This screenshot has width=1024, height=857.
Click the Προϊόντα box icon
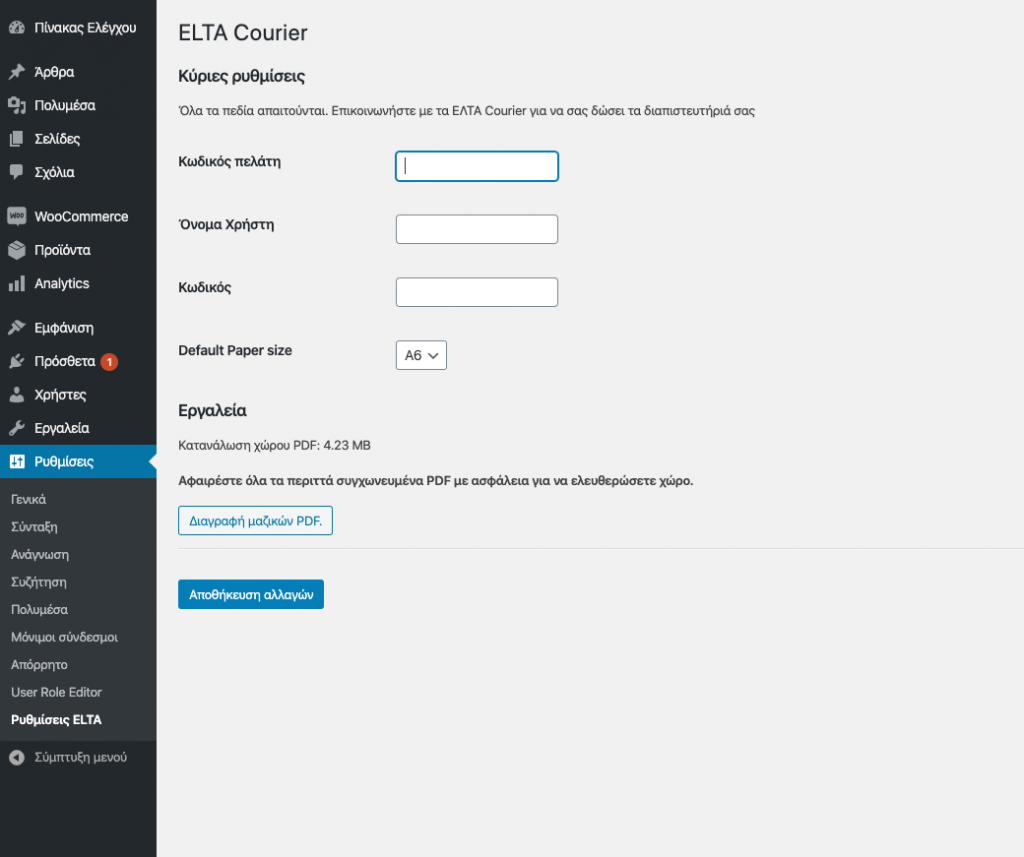pos(17,250)
